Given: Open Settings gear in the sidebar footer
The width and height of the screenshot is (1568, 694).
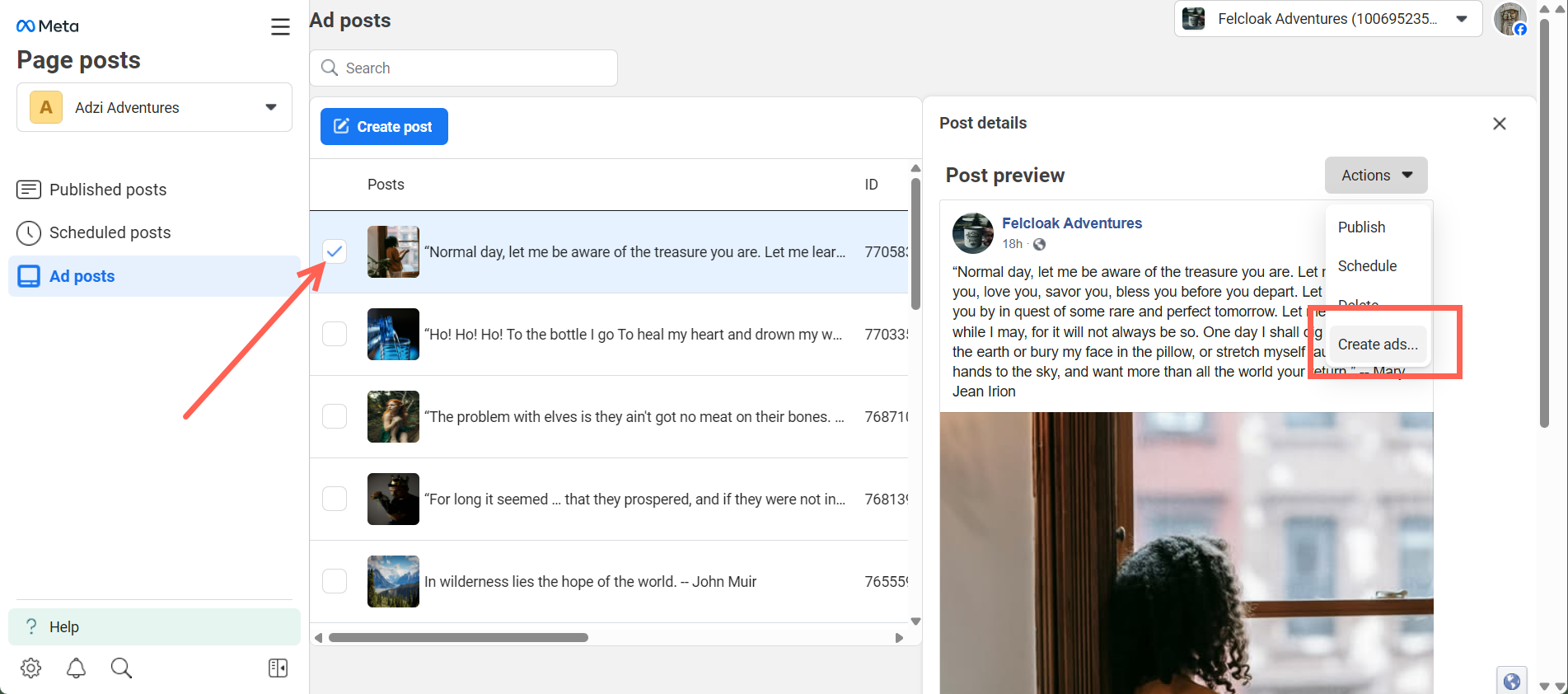Looking at the screenshot, I should [31, 668].
